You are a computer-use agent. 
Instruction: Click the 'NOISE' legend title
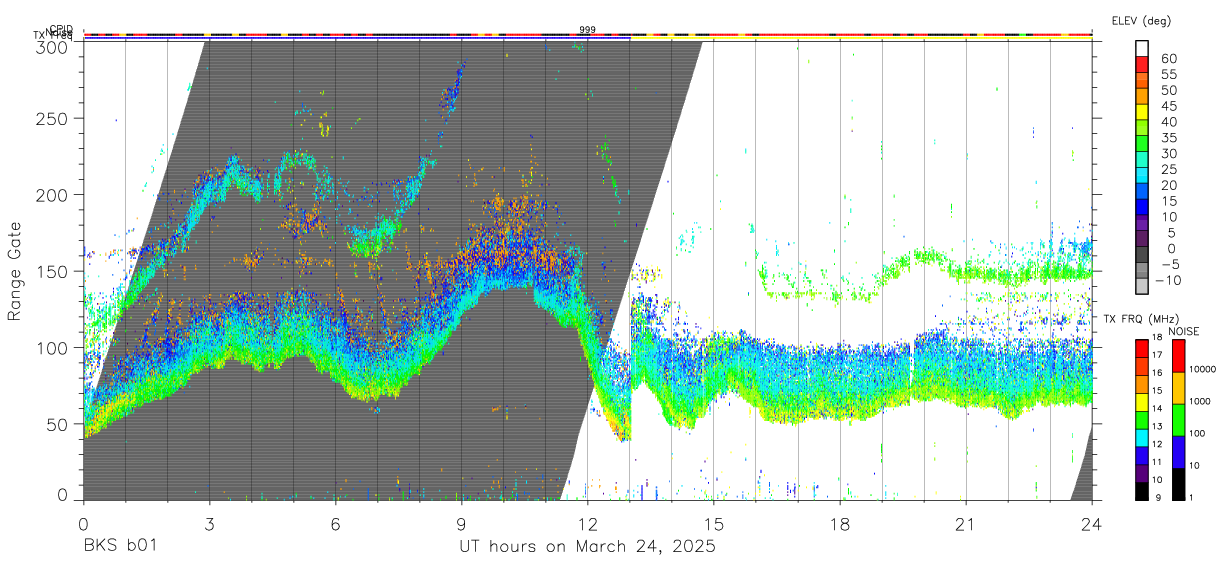(x=1186, y=331)
